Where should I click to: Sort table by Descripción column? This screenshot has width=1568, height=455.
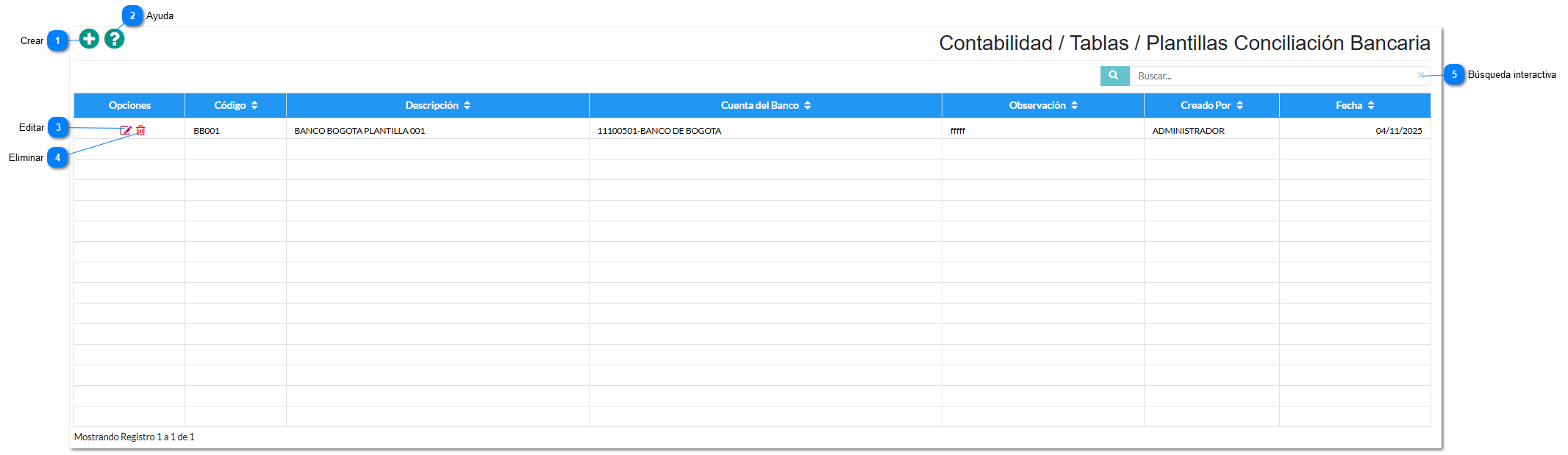click(437, 106)
